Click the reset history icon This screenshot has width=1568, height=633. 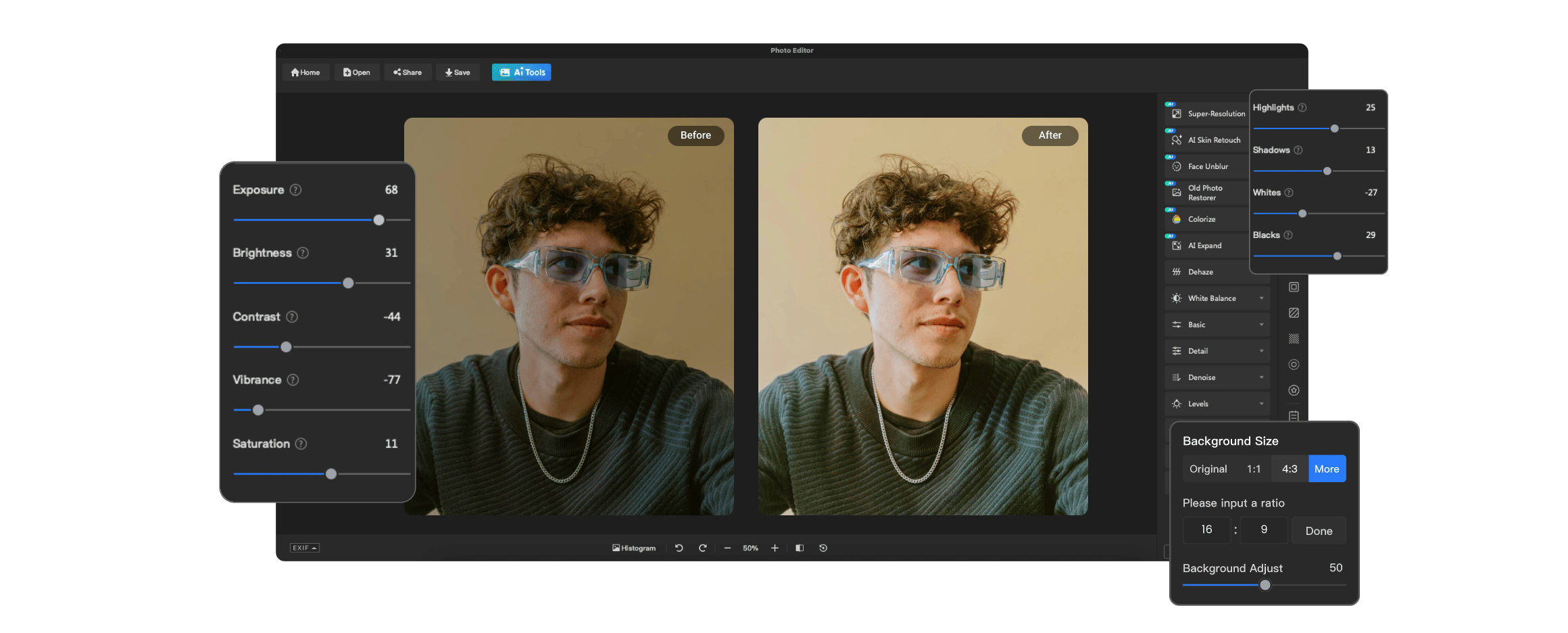tap(823, 548)
